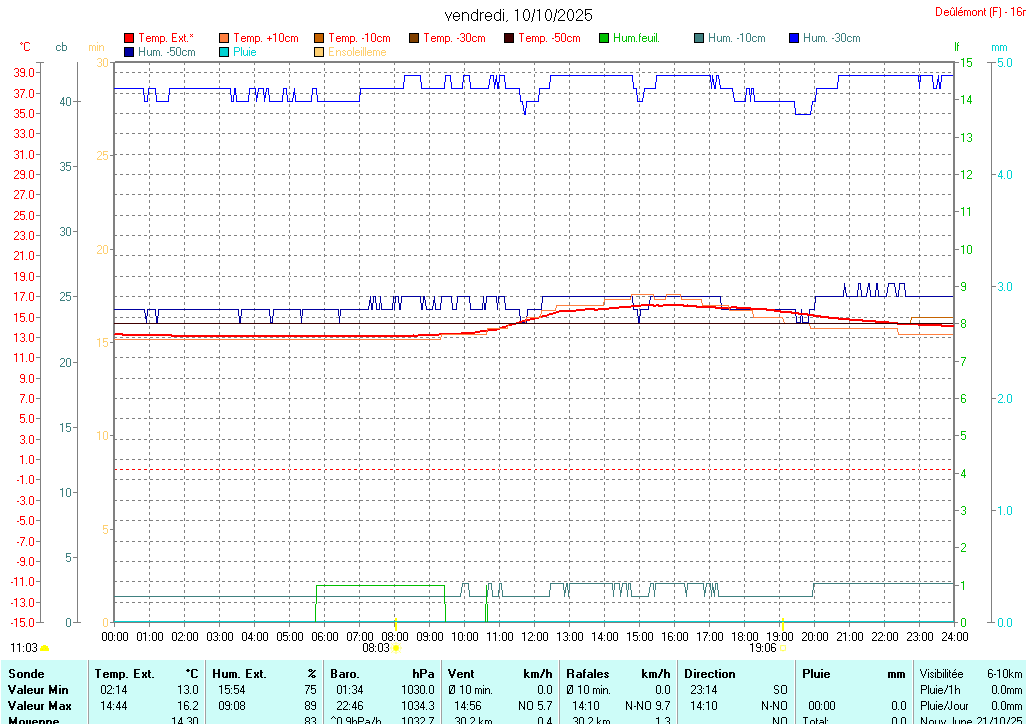
Task: Click the sunset marker at 19:06
Action: pos(782,648)
